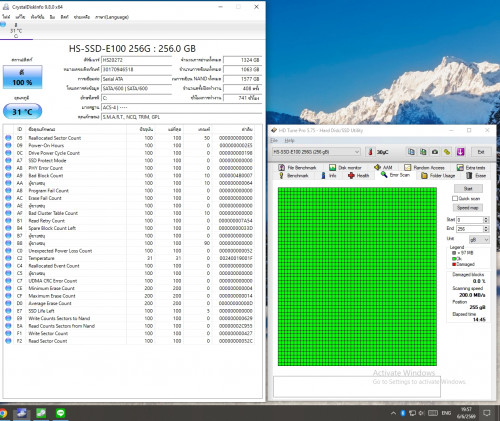This screenshot has width=500, height=421.
Task: Click the blue status icon for Reallocated Sector Count
Action: tap(8, 138)
